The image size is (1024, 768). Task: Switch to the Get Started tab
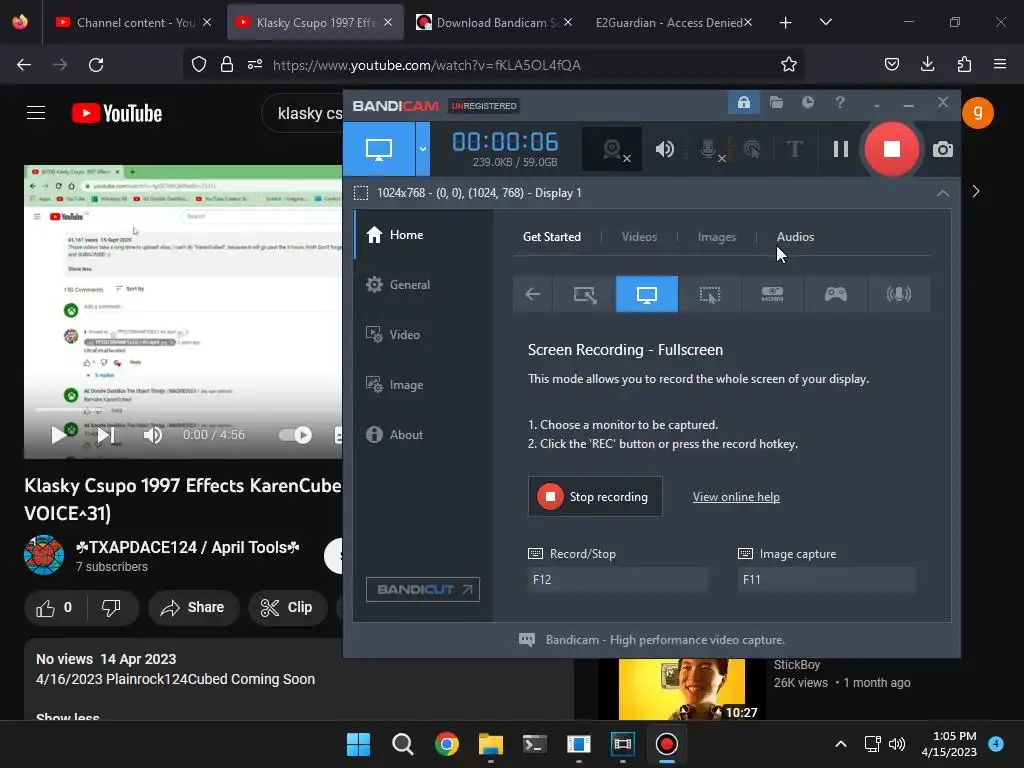[552, 236]
